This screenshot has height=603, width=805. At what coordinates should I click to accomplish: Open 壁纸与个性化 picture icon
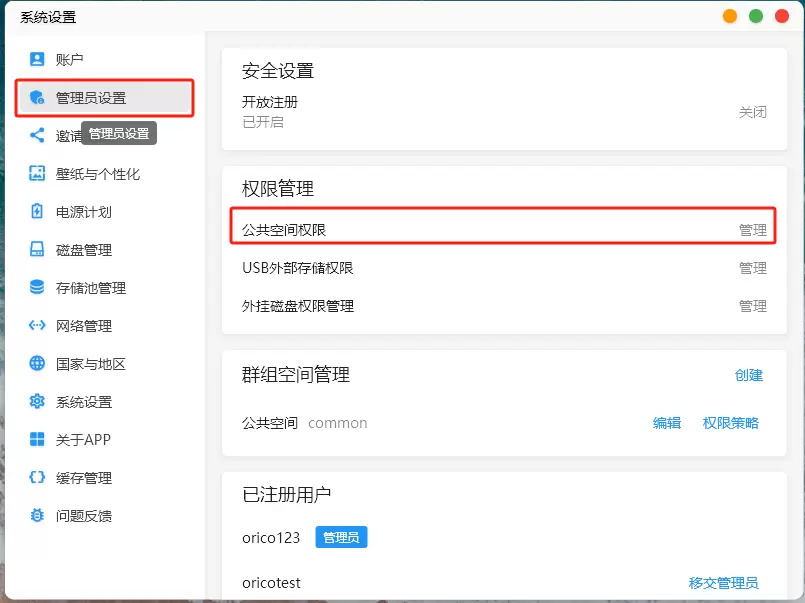point(37,173)
